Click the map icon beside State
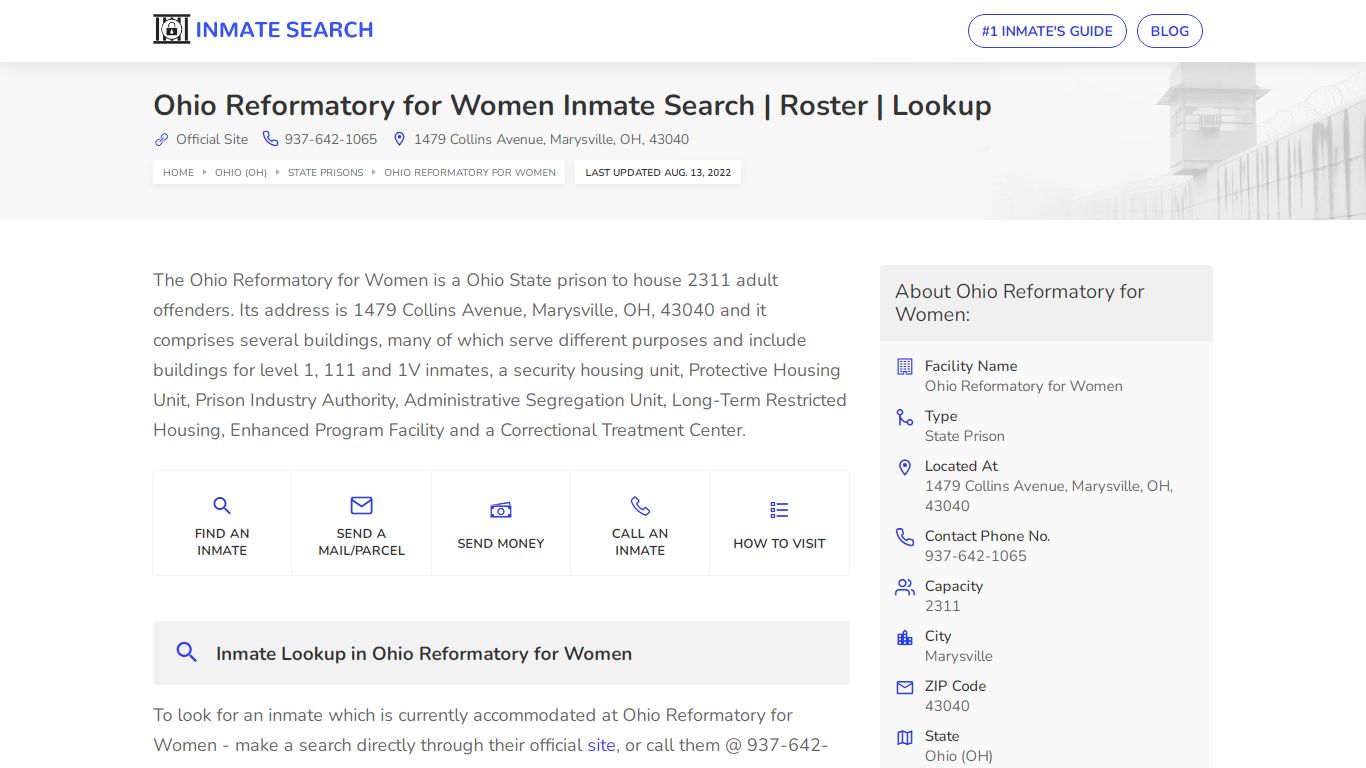Image resolution: width=1366 pixels, height=768 pixels. click(x=905, y=737)
